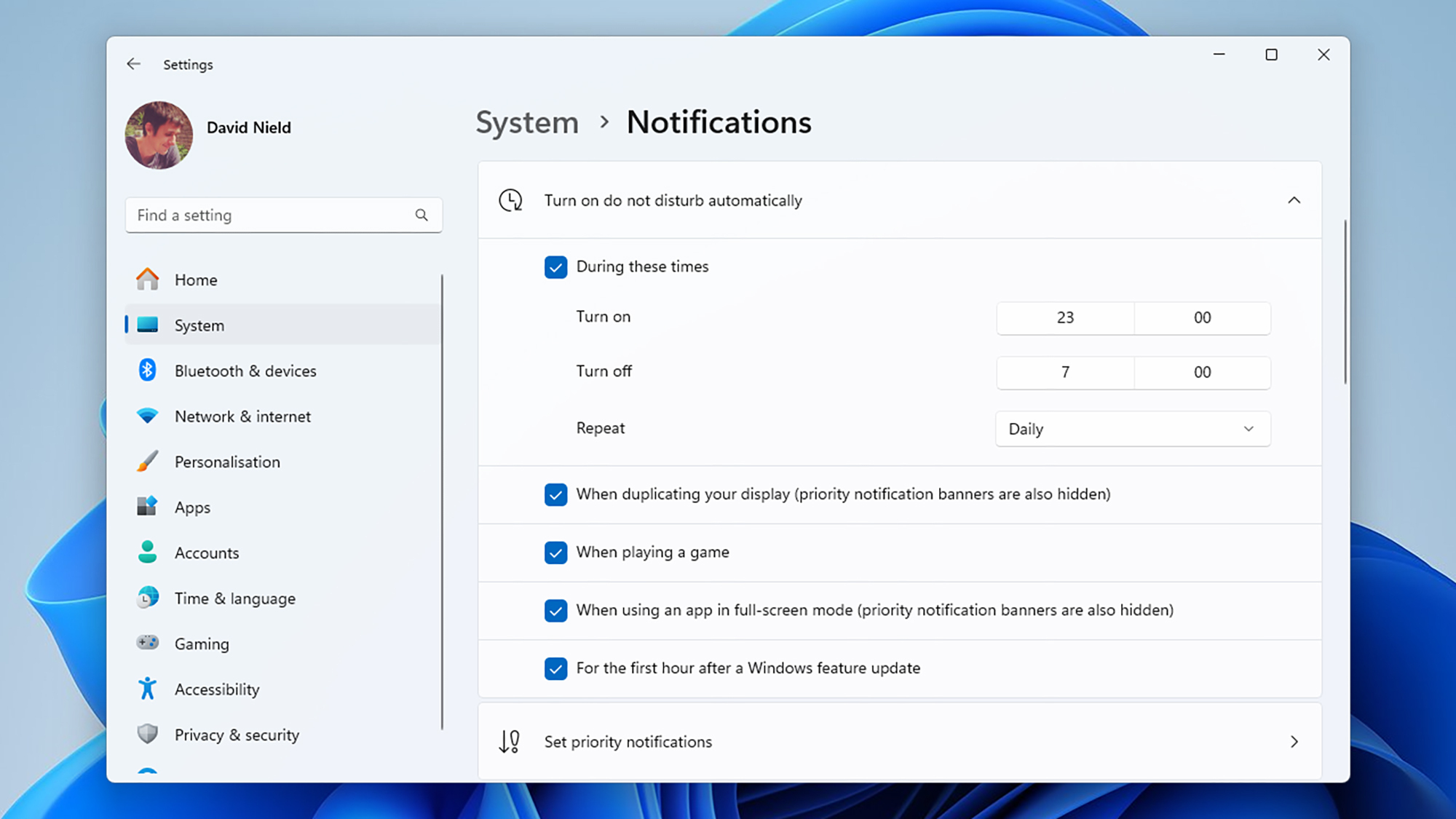Open the Apps icon in the sidebar
Screen dimensions: 1456x819
[x=148, y=507]
